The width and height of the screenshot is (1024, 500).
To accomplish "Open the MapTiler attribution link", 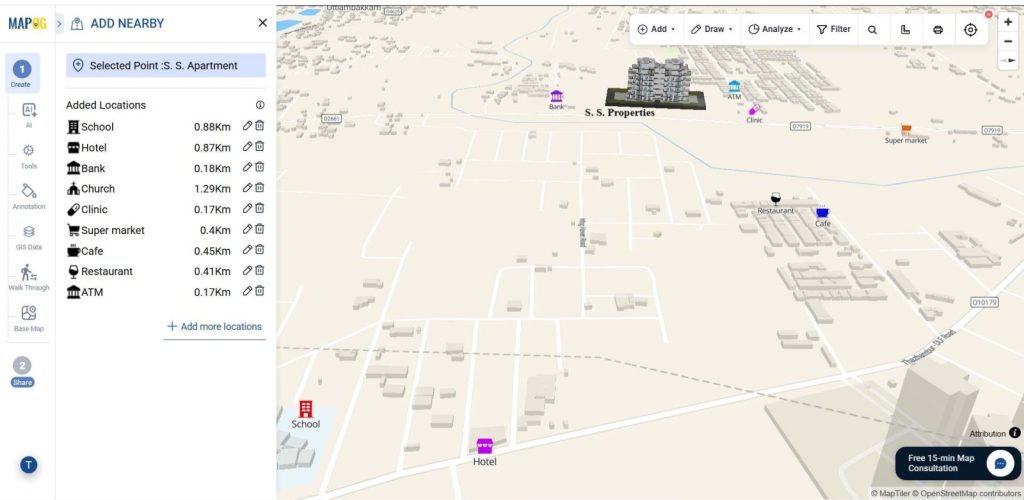I will [x=893, y=494].
